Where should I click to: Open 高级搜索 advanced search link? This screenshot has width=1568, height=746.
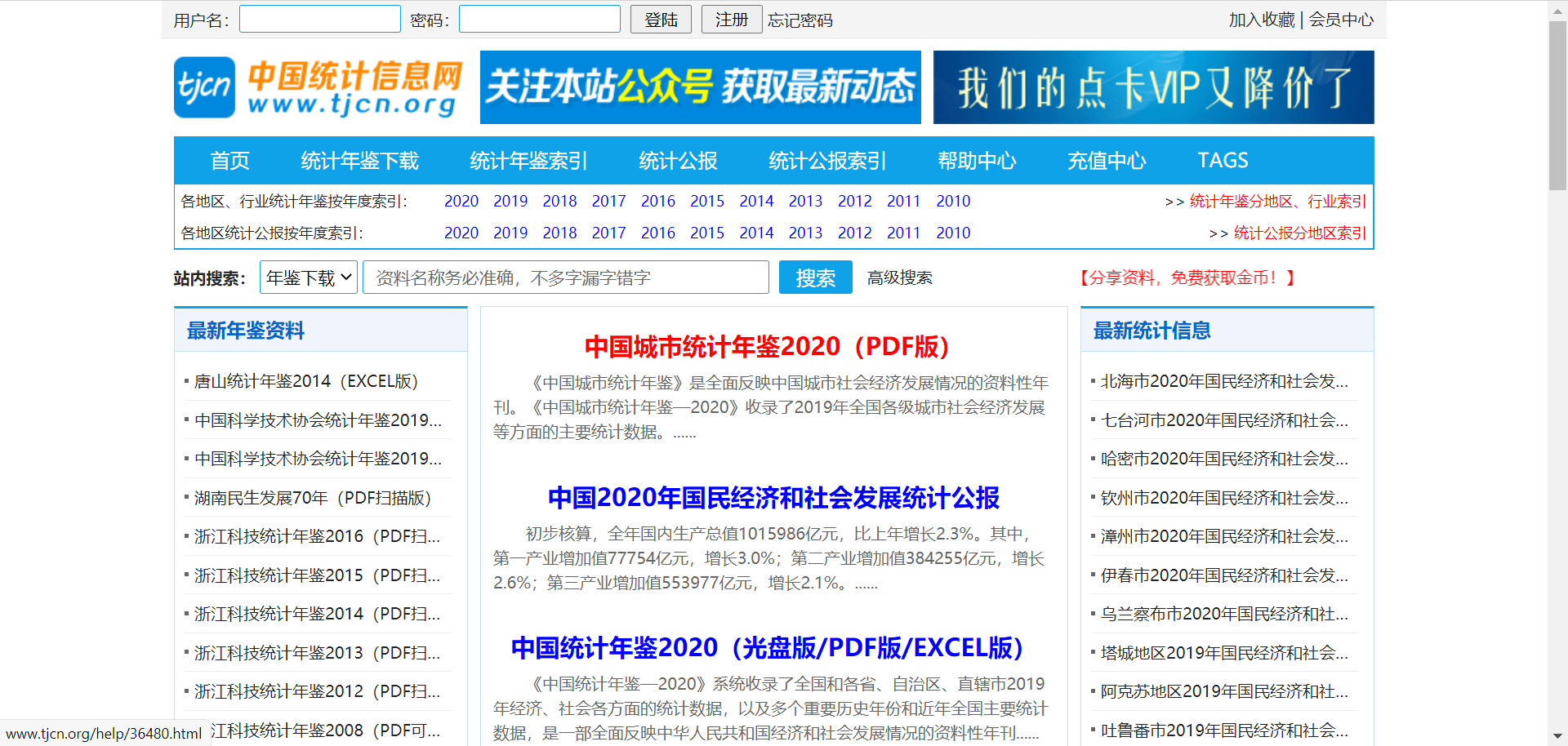pos(900,278)
